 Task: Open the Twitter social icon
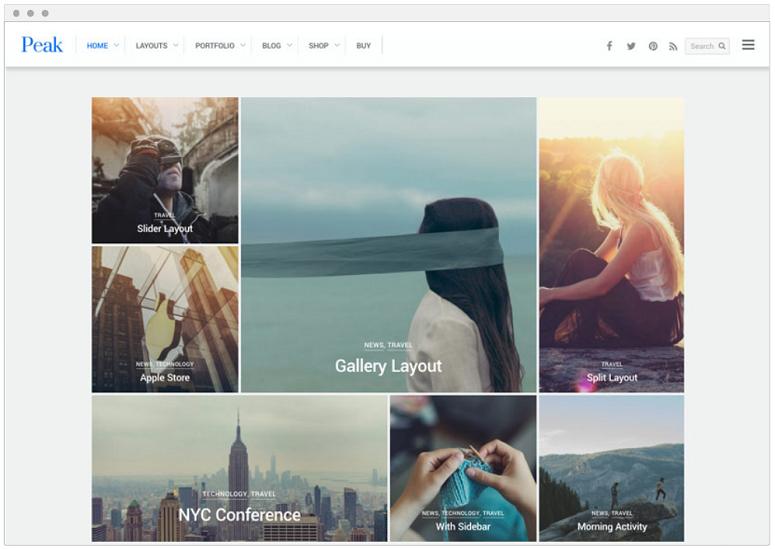click(631, 46)
